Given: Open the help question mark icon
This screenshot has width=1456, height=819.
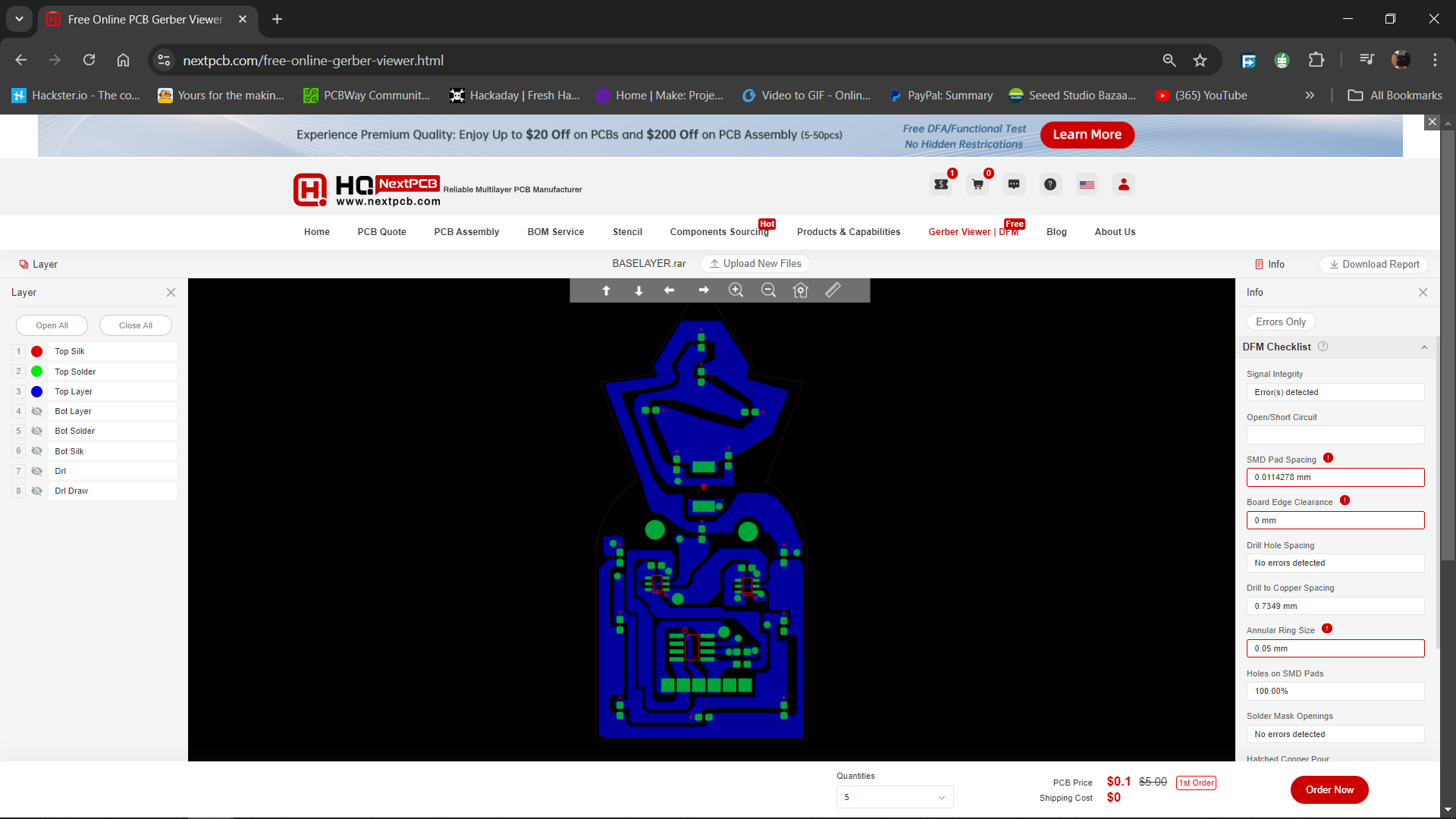Looking at the screenshot, I should pos(1050,184).
